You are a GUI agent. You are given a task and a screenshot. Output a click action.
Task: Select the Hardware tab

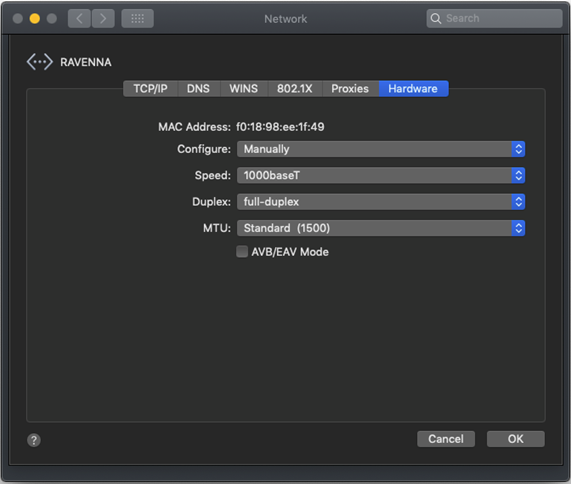413,88
